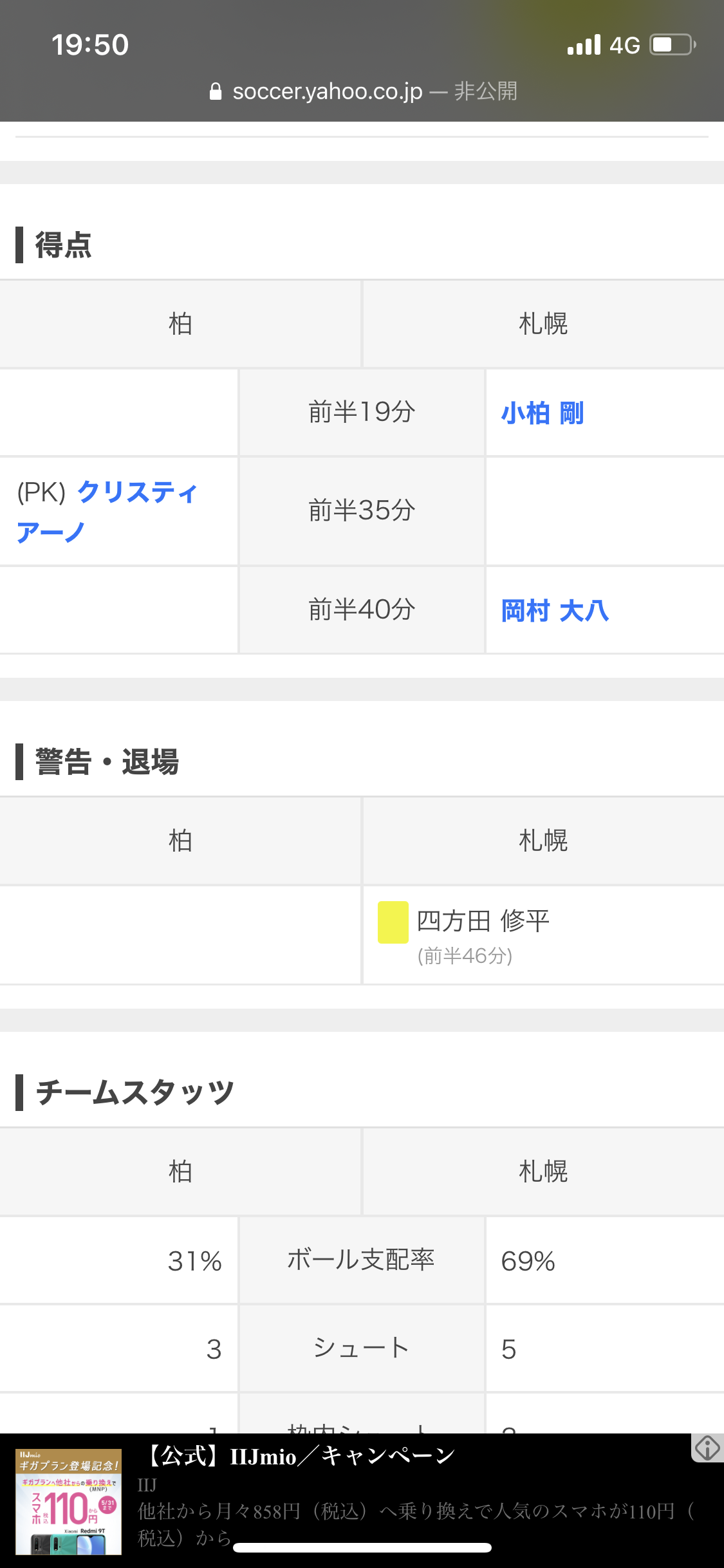Viewport: 724px width, 1568px height.
Task: Tap the シュート stat label
Action: 361,1348
